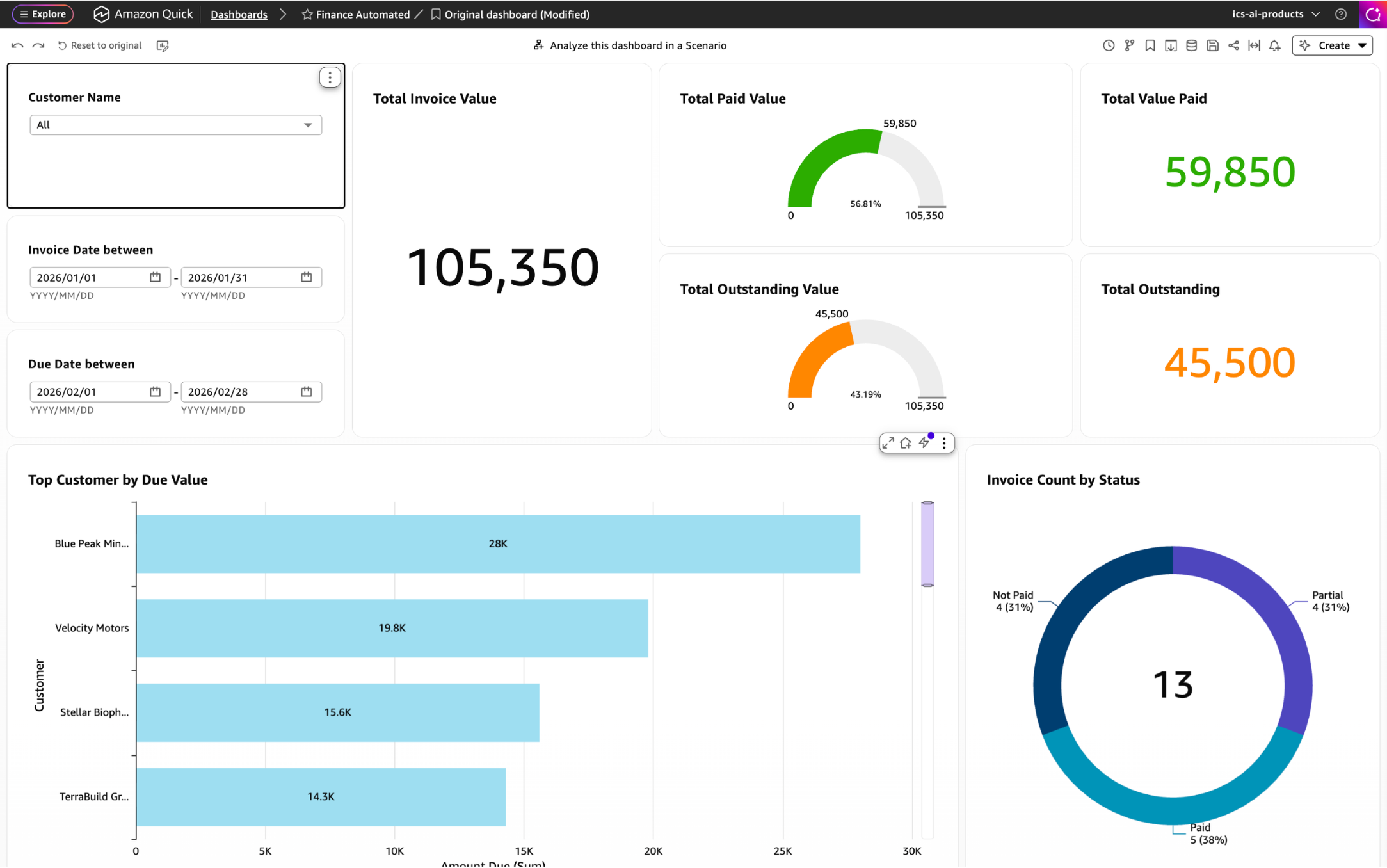Screen dimensions: 1387x868
Task: Open the purple assistant chat icon
Action: tap(1373, 14)
